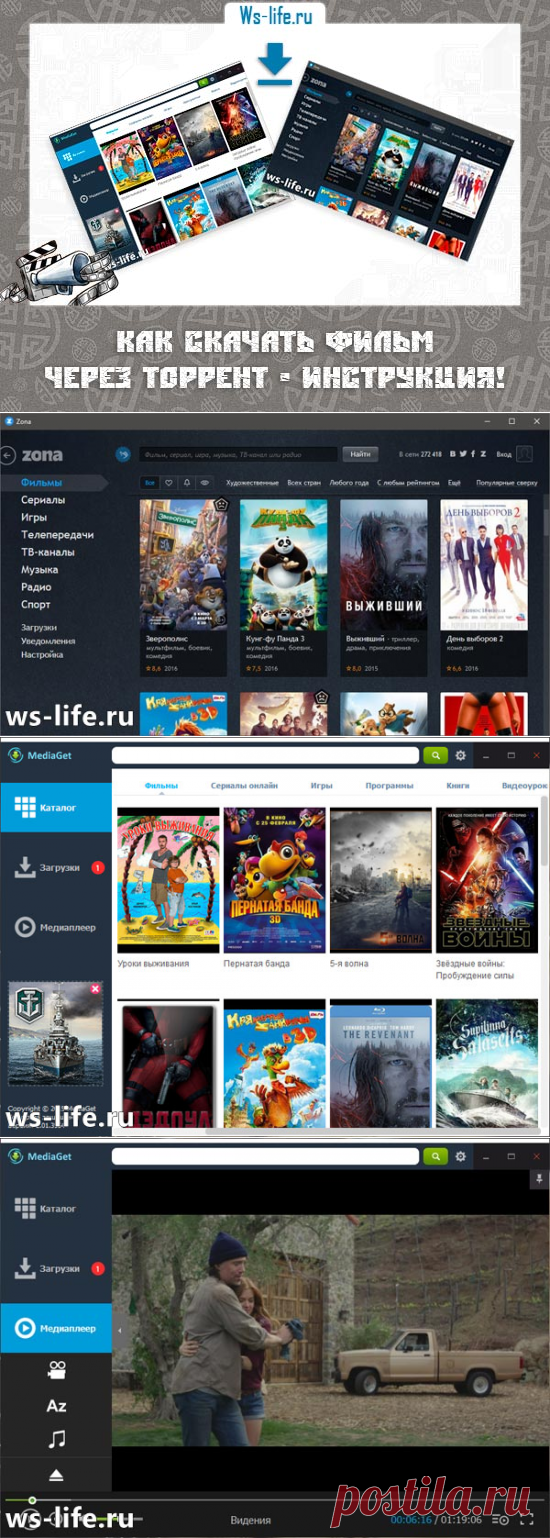The image size is (550, 1538).
Task: Click the 'Z' icon in Zona header
Action: (483, 454)
